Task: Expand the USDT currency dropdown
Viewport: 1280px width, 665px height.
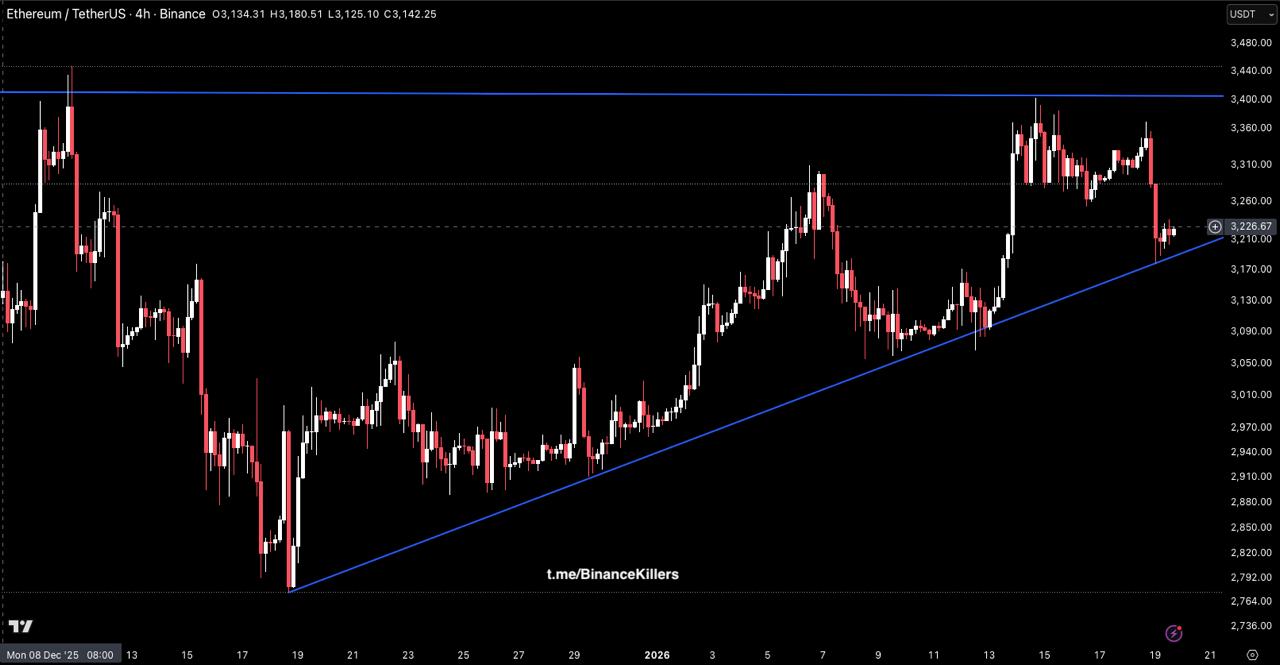Action: (1250, 14)
